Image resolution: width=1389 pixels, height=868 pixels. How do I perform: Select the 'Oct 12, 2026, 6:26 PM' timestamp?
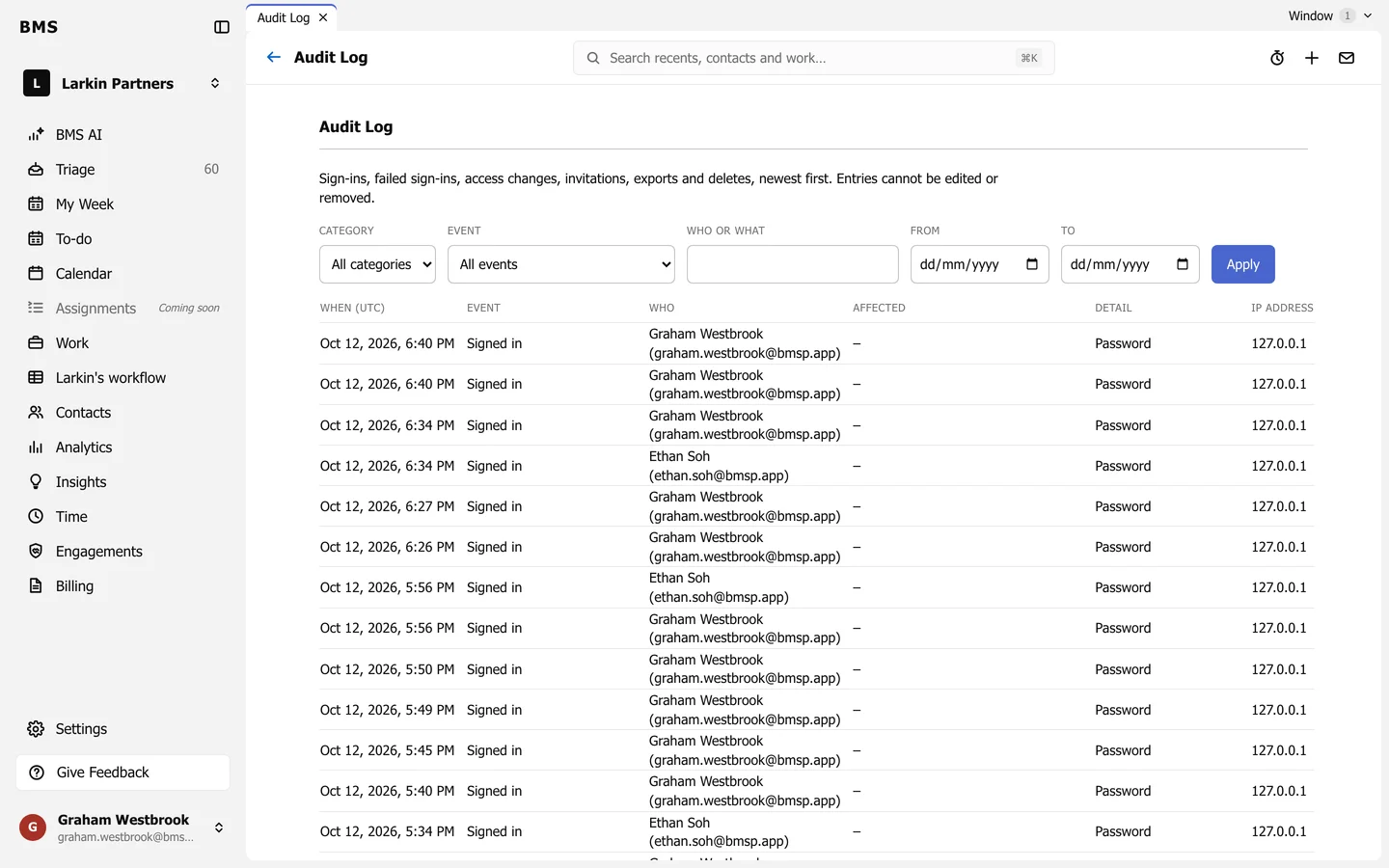pos(387,547)
